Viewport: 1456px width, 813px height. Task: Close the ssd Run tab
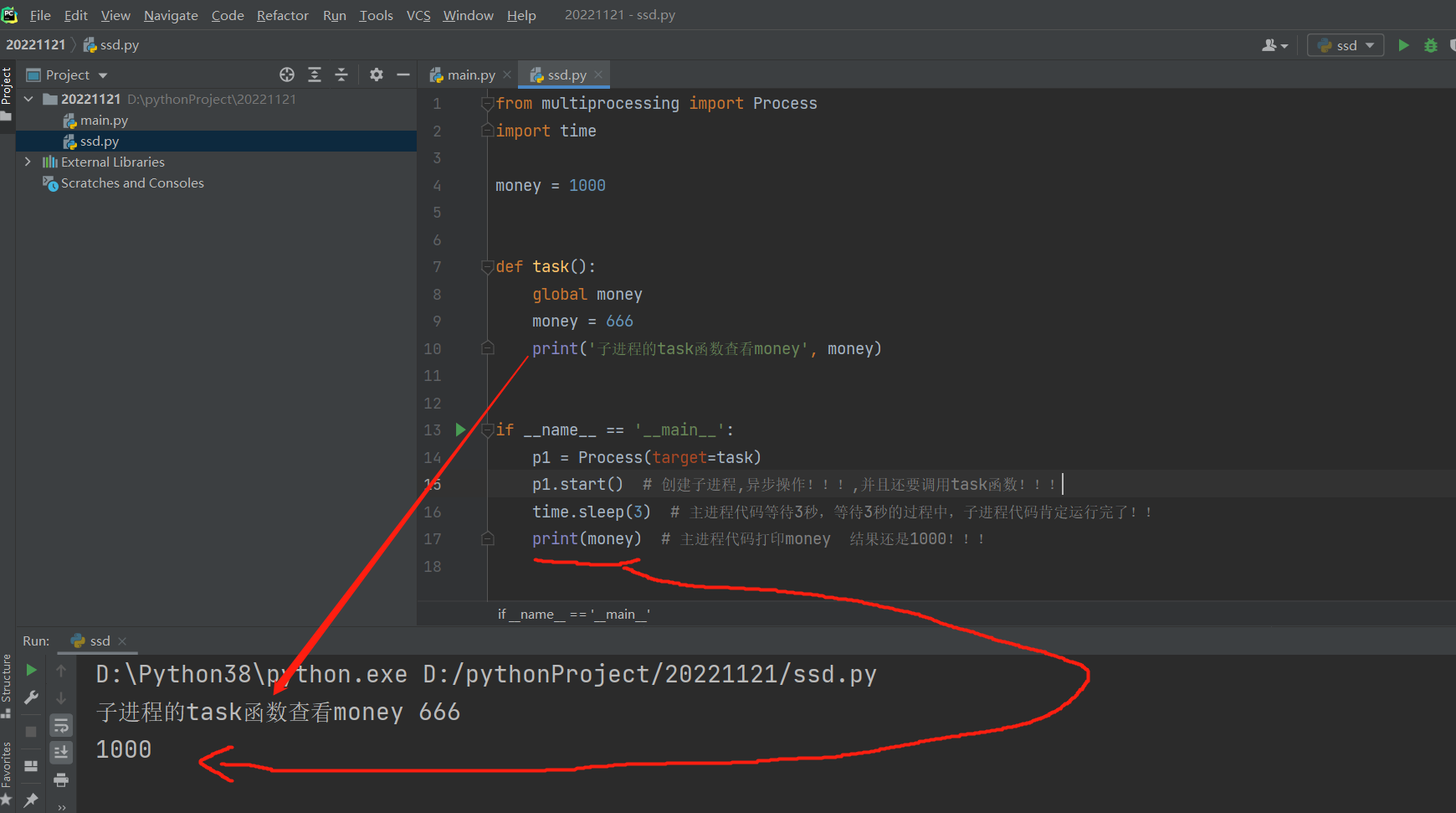pyautogui.click(x=122, y=641)
